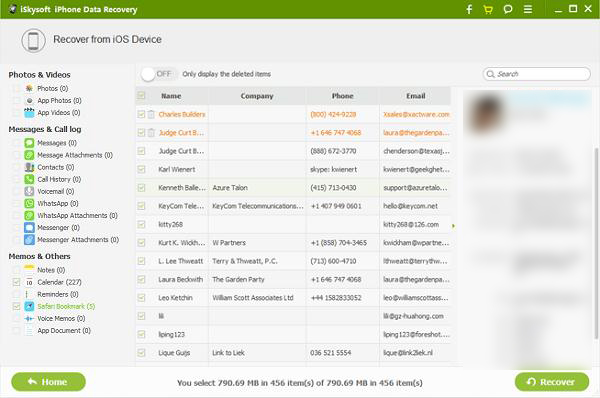Open the Message Attachments icon
This screenshot has width=600, height=398.
pos(29,155)
